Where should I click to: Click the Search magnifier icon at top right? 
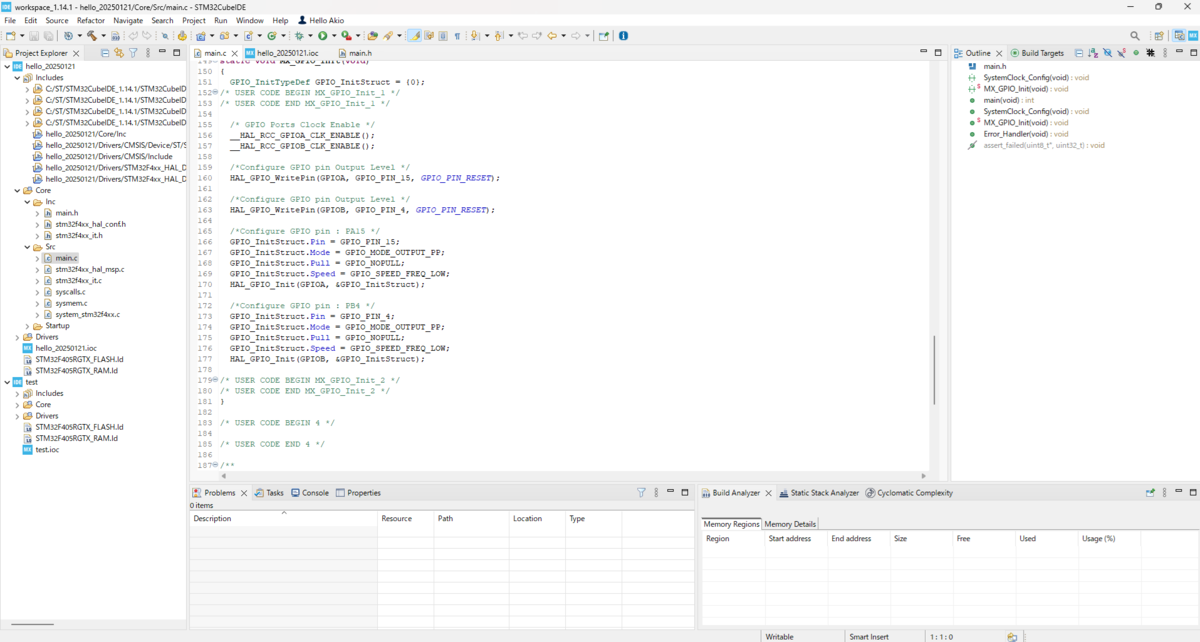1135,36
